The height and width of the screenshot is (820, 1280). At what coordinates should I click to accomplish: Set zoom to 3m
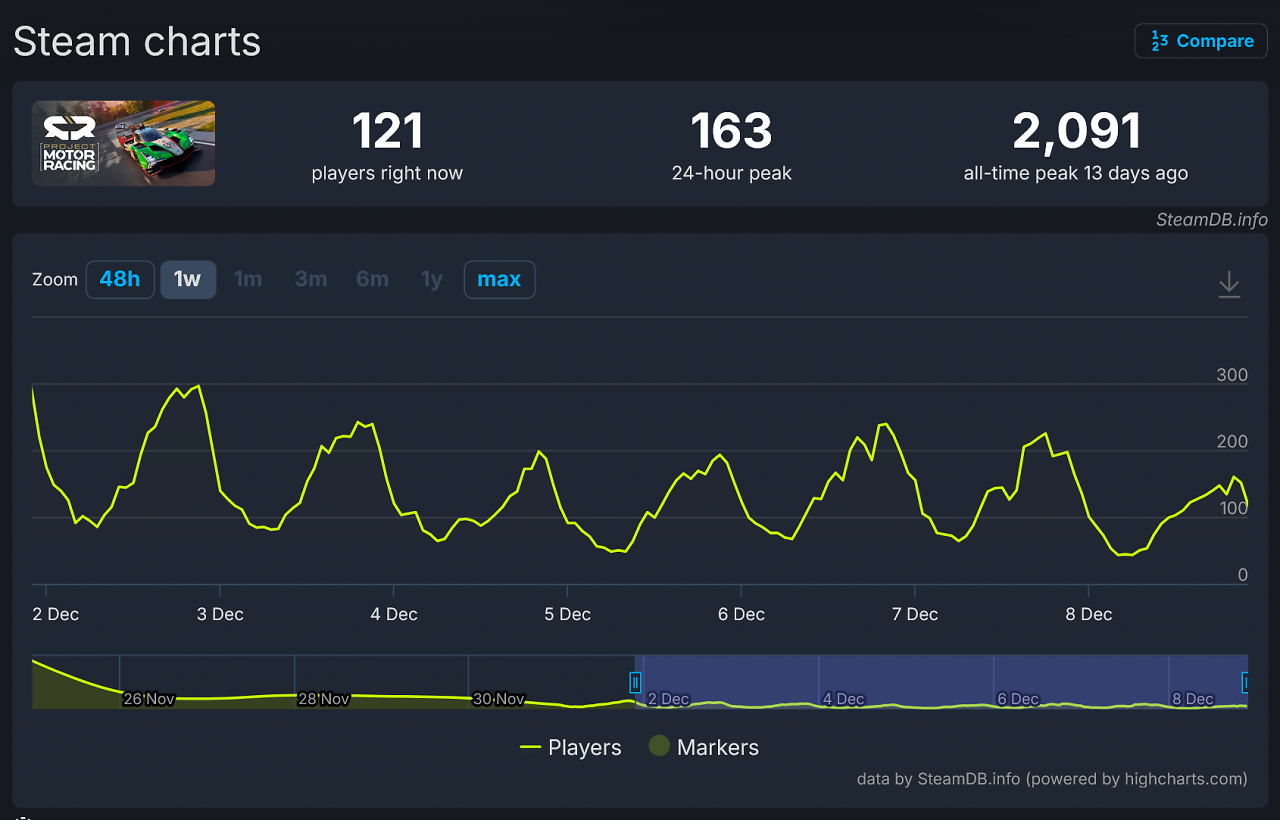pyautogui.click(x=311, y=279)
